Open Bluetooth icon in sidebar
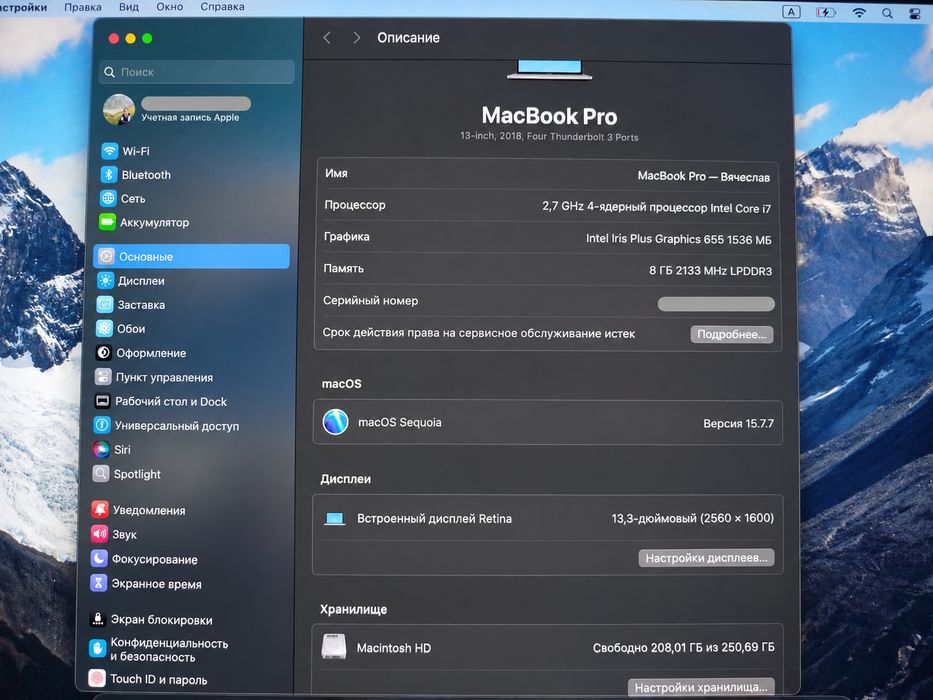The height and width of the screenshot is (700, 933). (108, 174)
